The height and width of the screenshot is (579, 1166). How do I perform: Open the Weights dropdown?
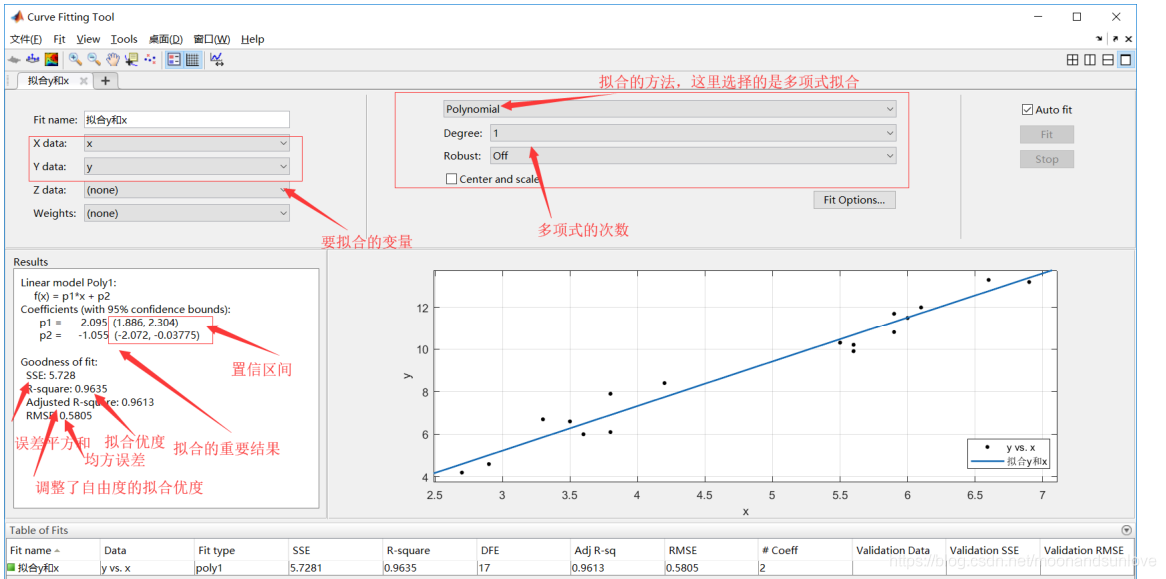coord(186,213)
